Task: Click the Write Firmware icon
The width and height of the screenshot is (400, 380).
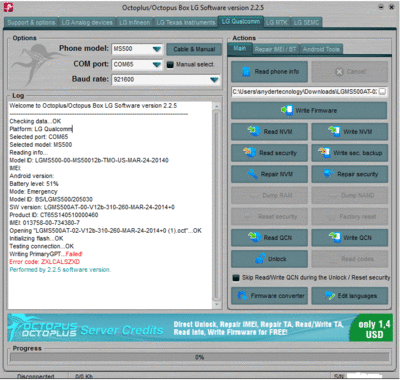Action: 287,110
